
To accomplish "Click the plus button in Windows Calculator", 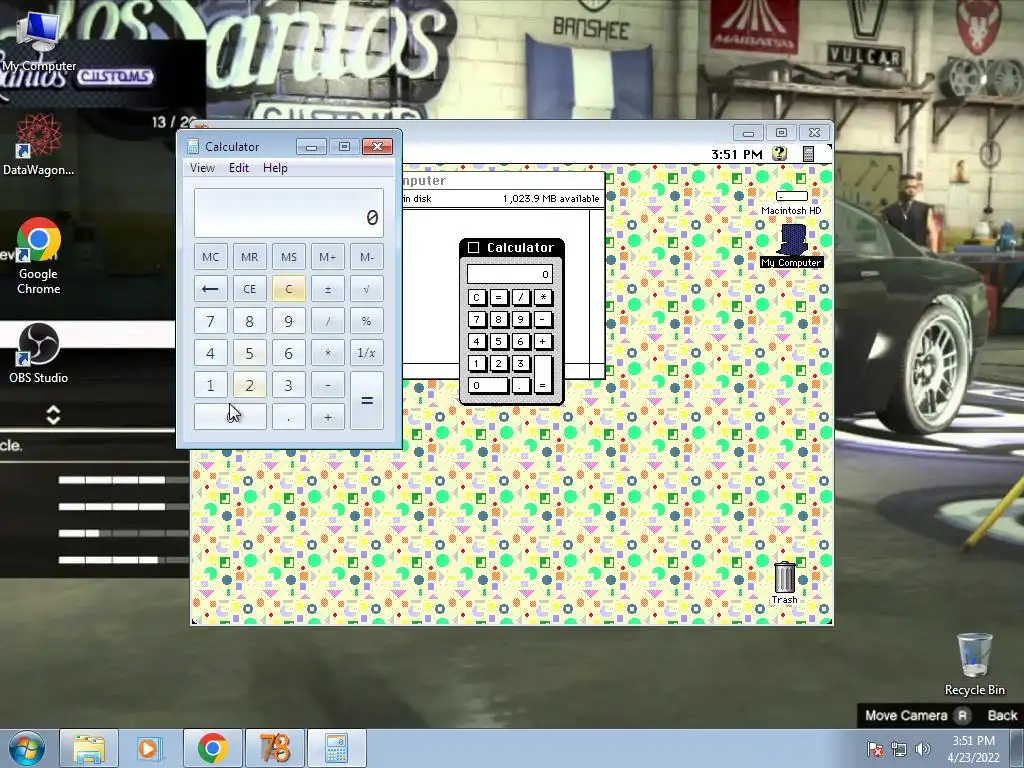I will click(x=328, y=417).
